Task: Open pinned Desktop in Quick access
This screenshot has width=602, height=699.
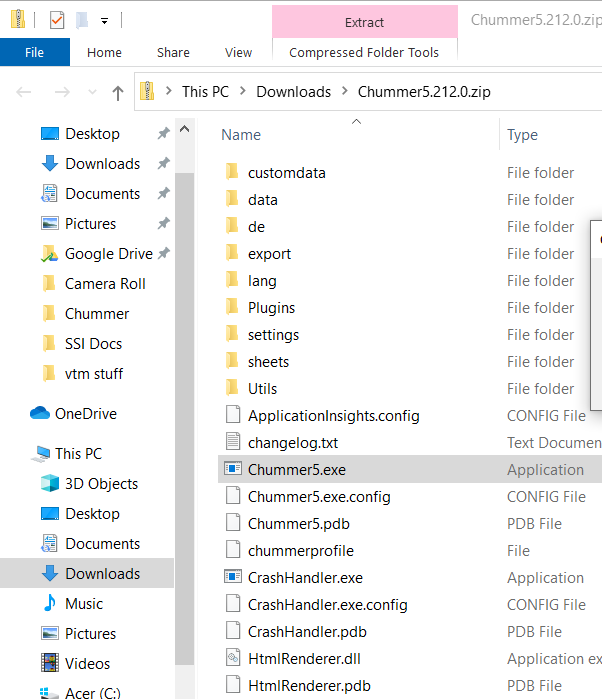Action: [92, 133]
